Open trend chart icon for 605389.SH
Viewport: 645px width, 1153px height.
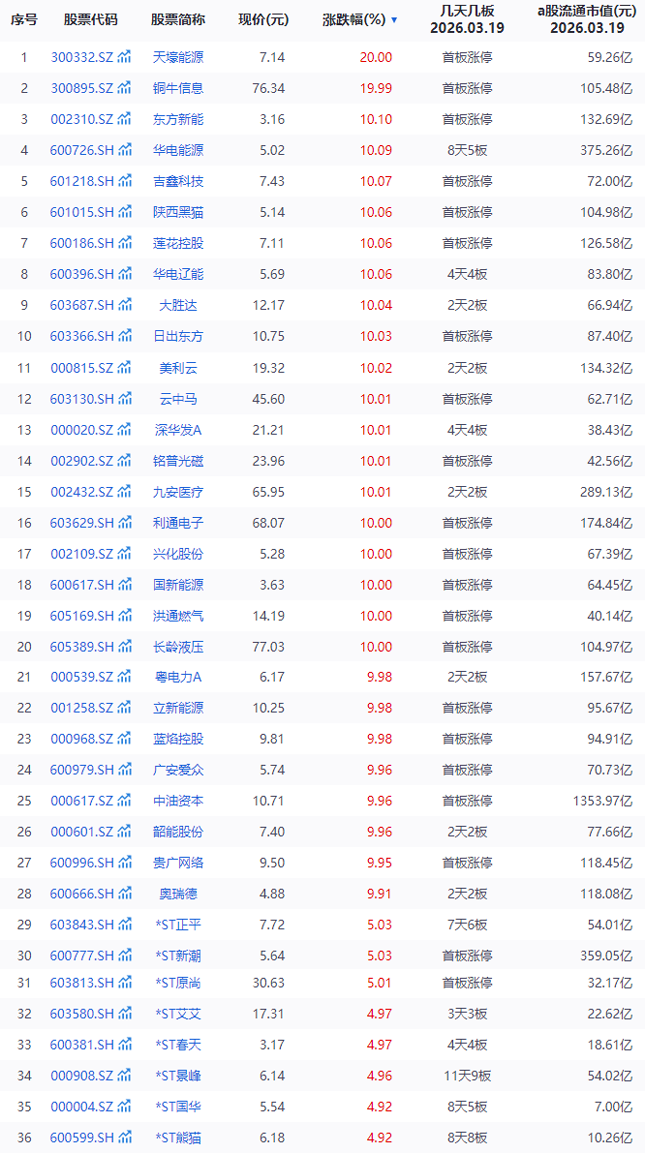[124, 646]
